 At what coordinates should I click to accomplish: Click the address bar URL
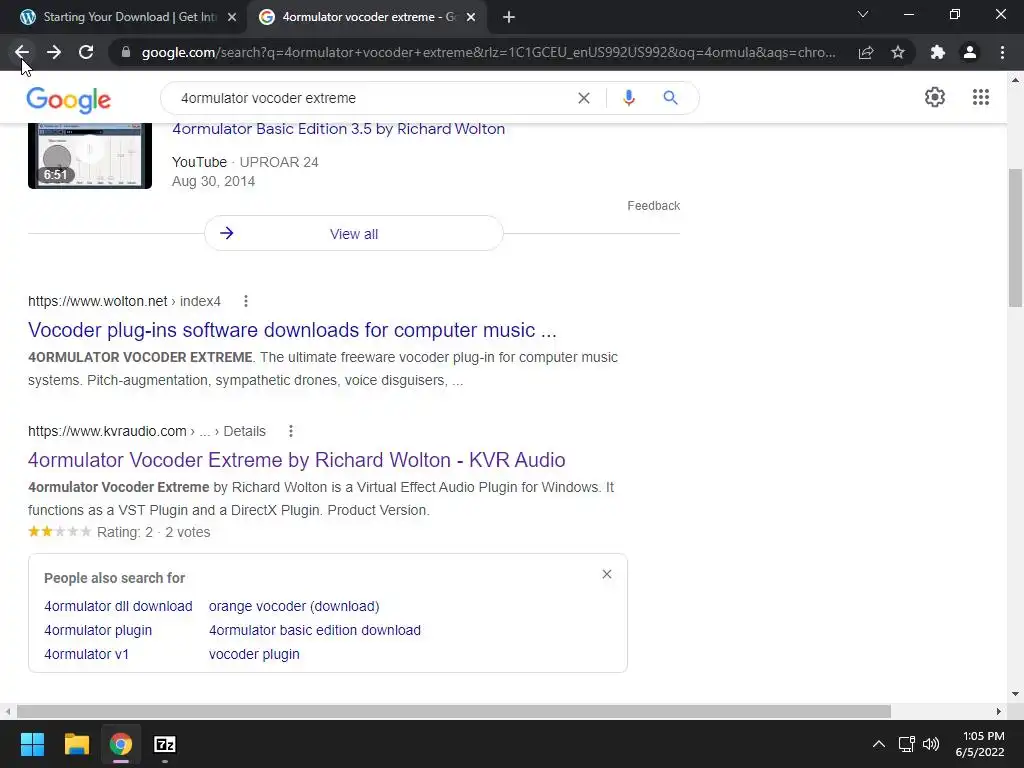coord(488,52)
